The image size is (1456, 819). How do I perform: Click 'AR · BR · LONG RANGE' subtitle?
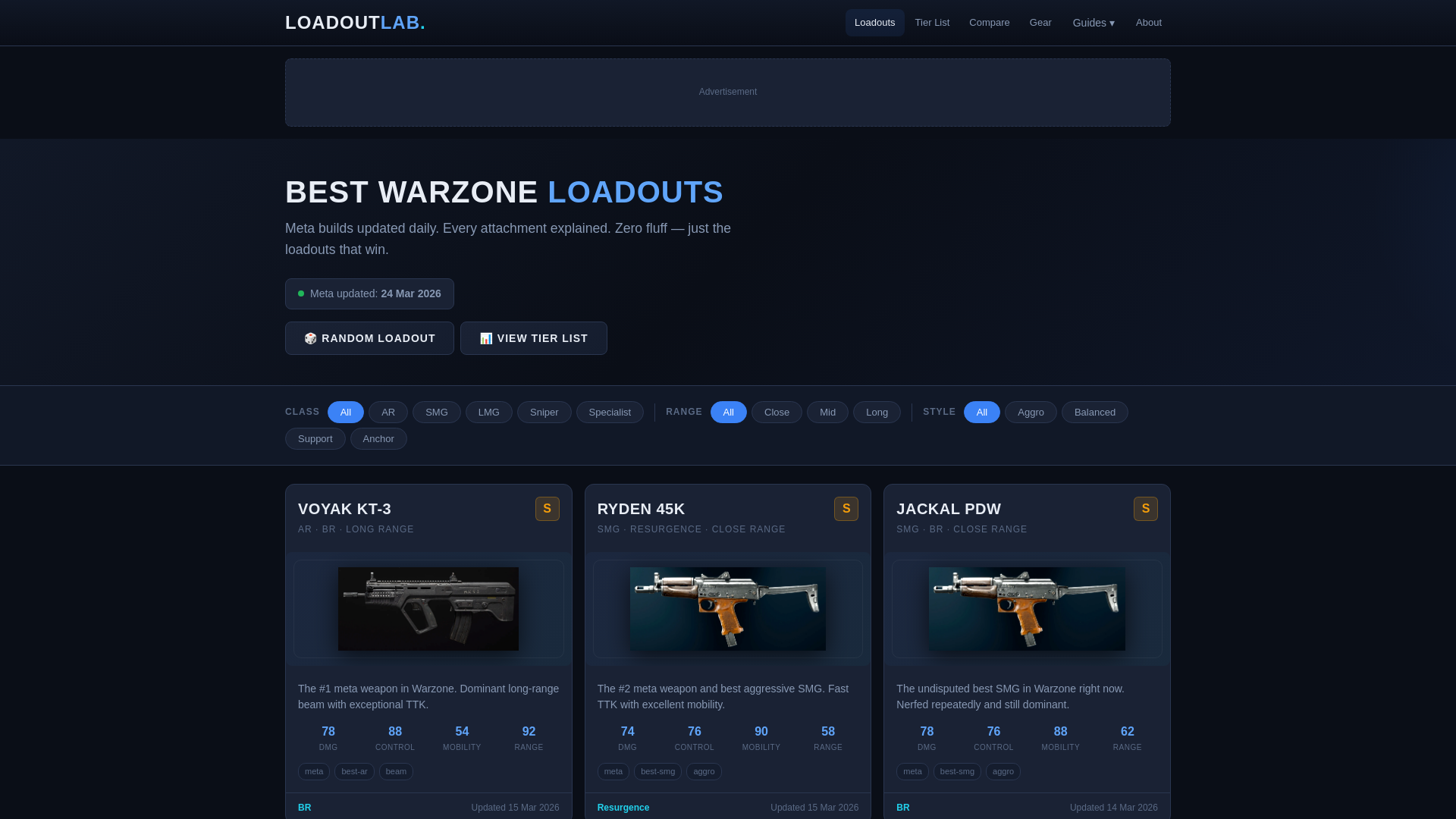(x=356, y=529)
